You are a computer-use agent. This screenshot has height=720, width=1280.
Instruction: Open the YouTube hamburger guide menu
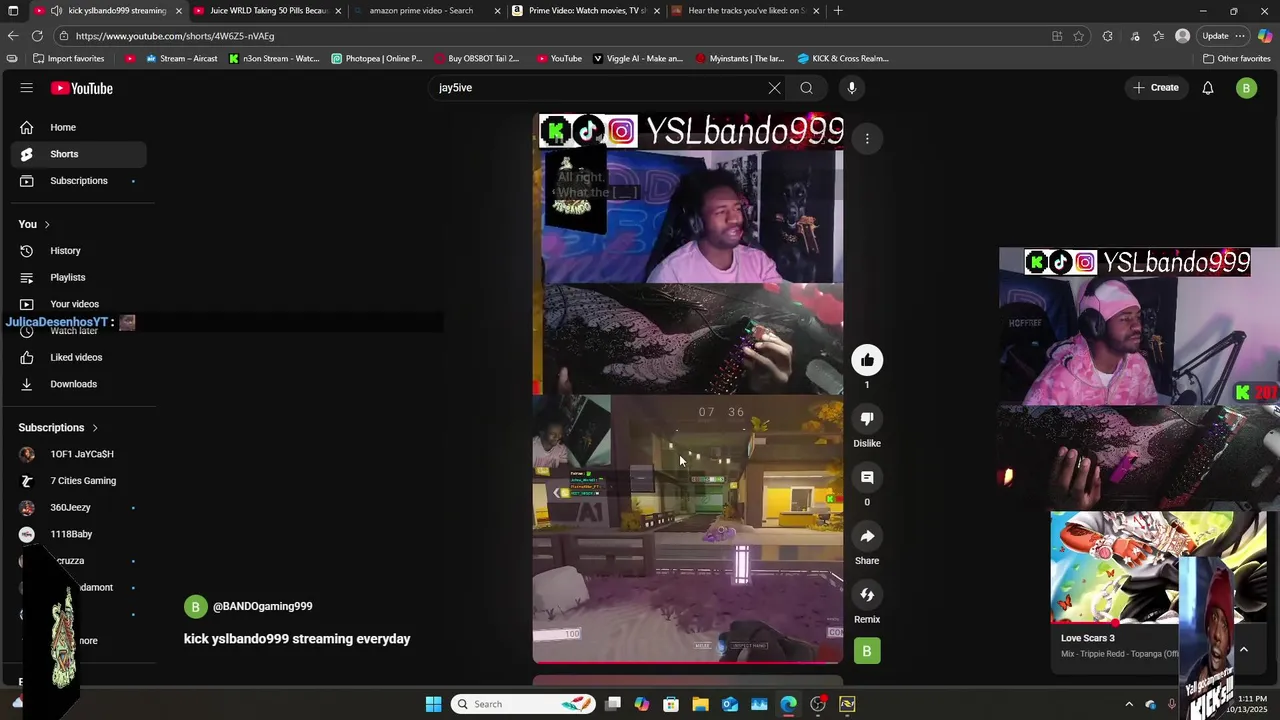pos(27,88)
